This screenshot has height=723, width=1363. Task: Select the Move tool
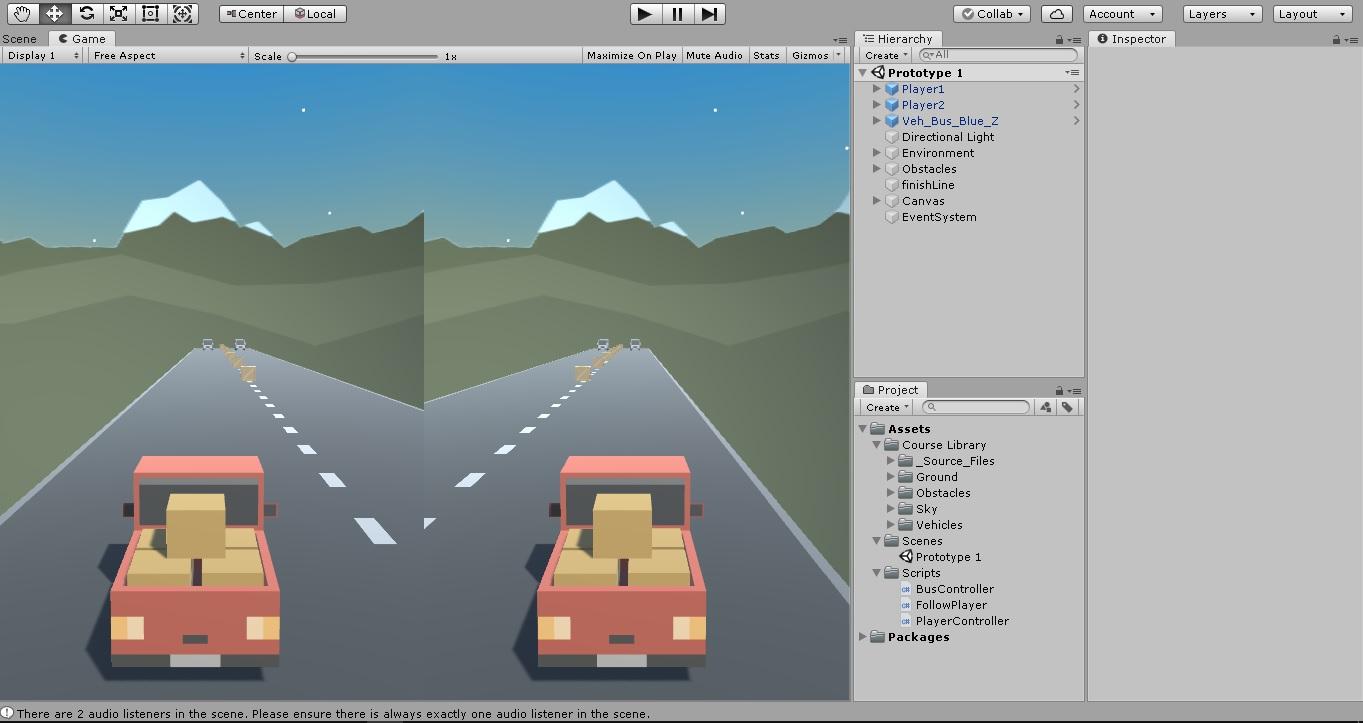(x=54, y=14)
